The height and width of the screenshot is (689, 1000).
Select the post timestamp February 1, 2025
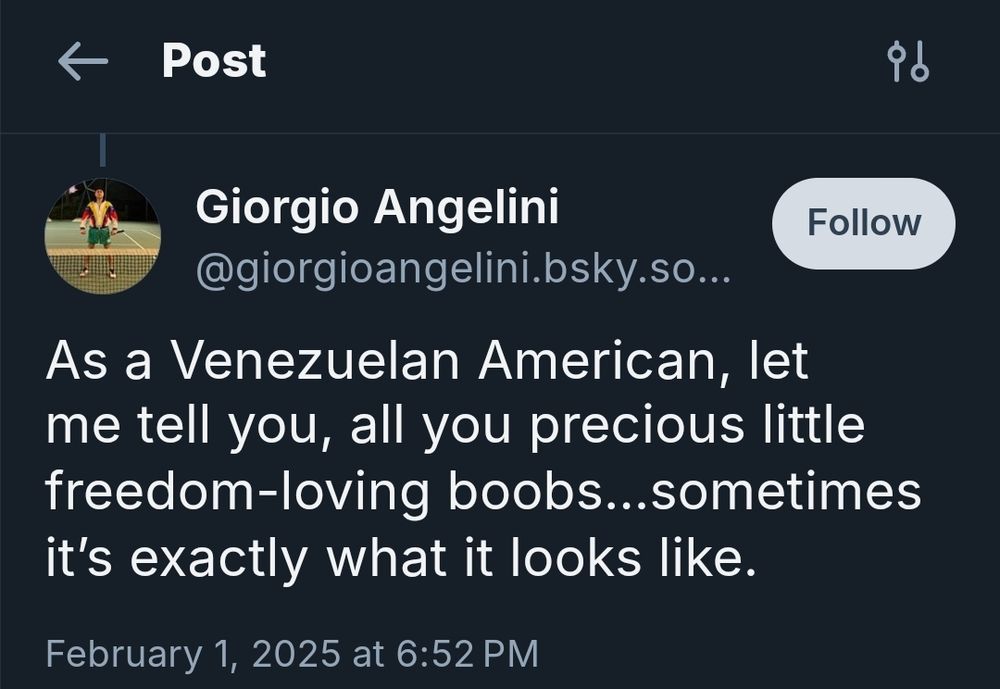click(x=189, y=653)
